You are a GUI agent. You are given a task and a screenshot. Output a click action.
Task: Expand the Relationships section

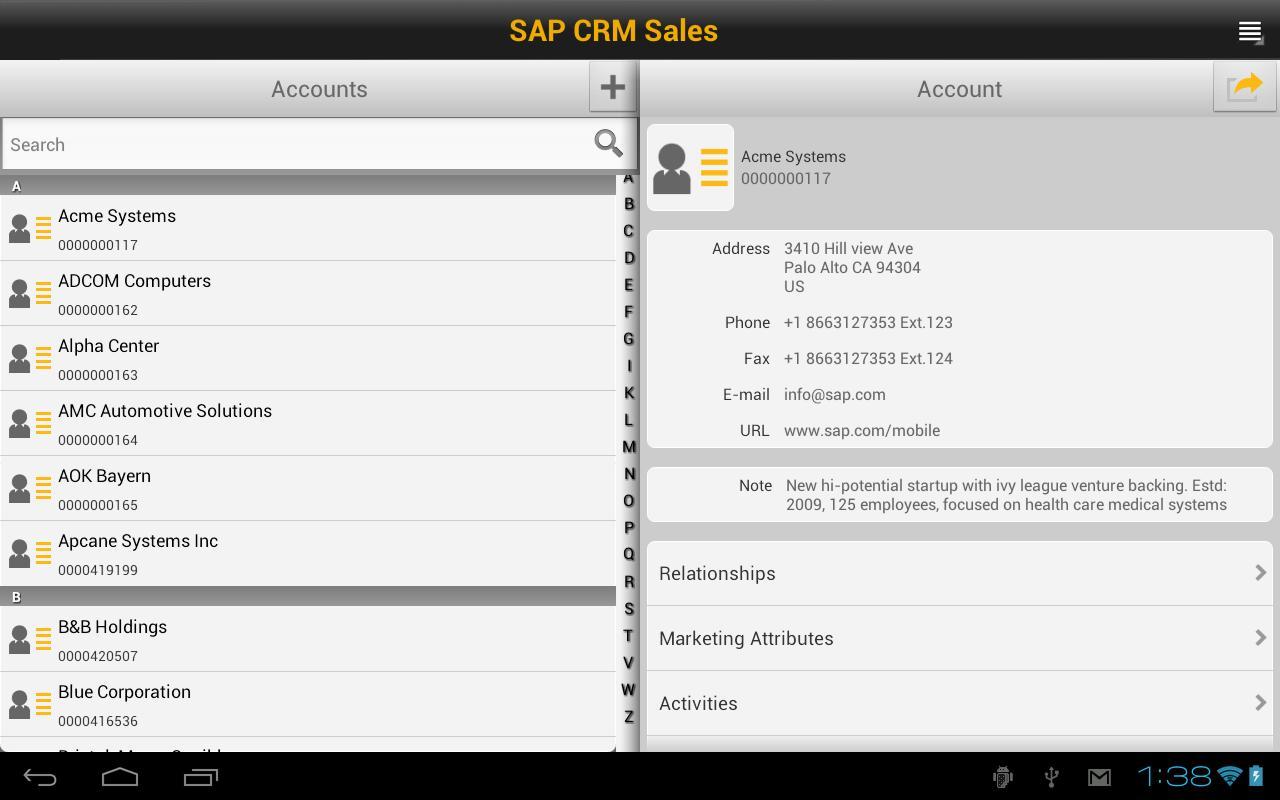pyautogui.click(x=958, y=573)
